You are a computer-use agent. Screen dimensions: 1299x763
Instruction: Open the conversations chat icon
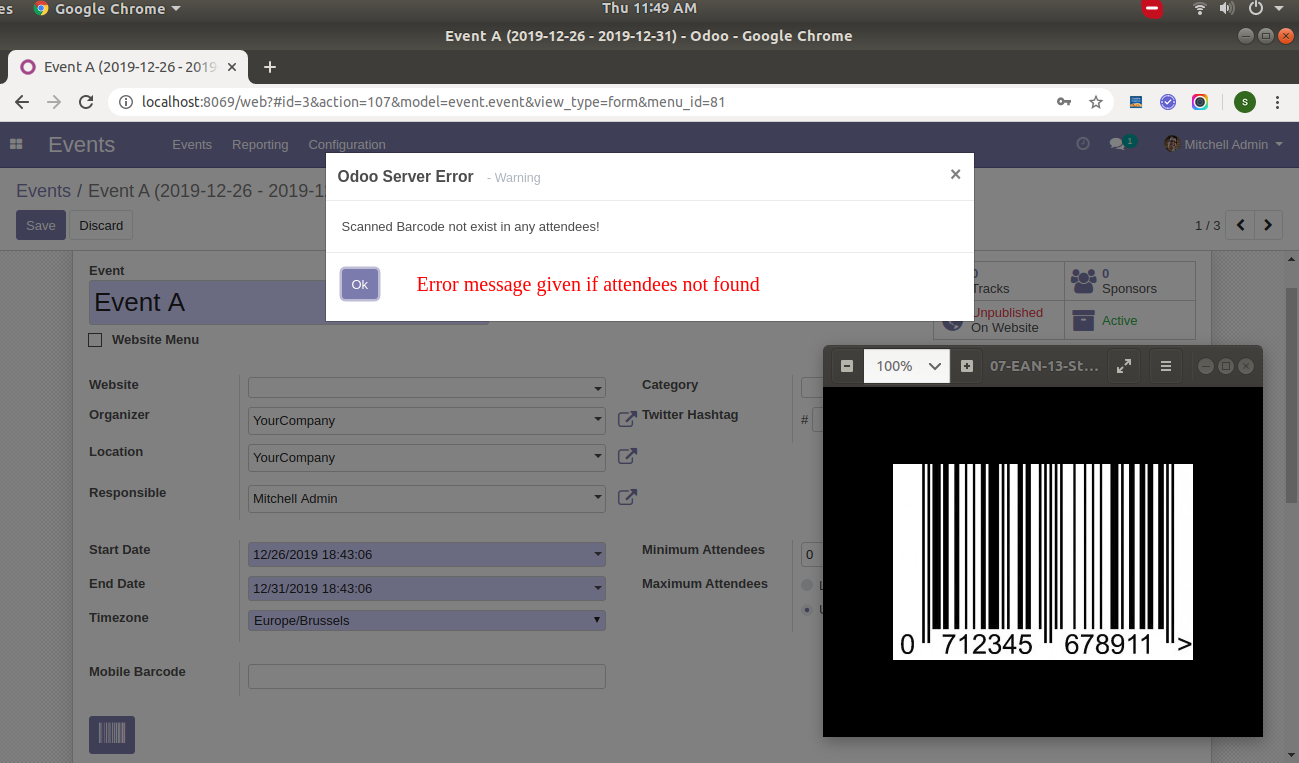tap(1118, 144)
